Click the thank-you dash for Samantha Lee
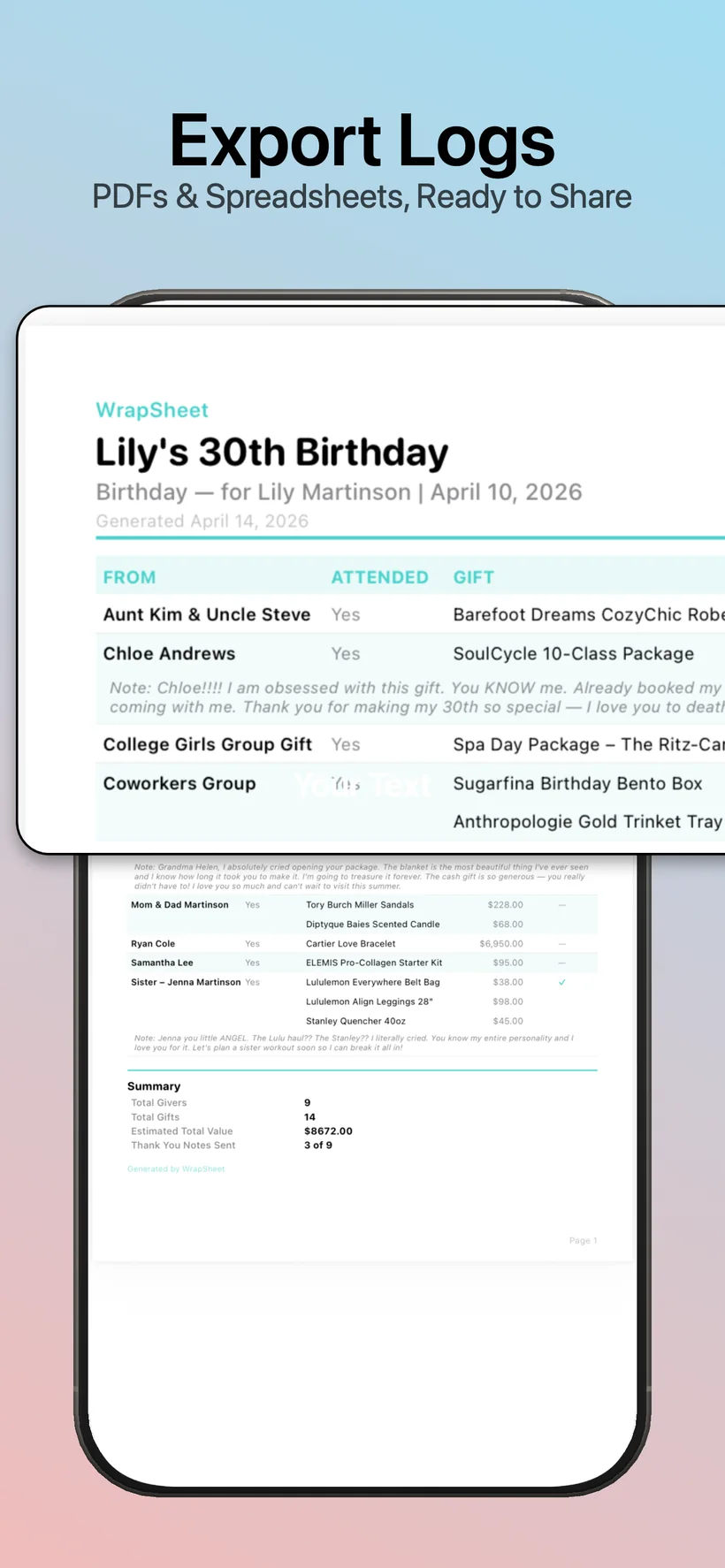Image resolution: width=725 pixels, height=1568 pixels. pyautogui.click(x=562, y=963)
